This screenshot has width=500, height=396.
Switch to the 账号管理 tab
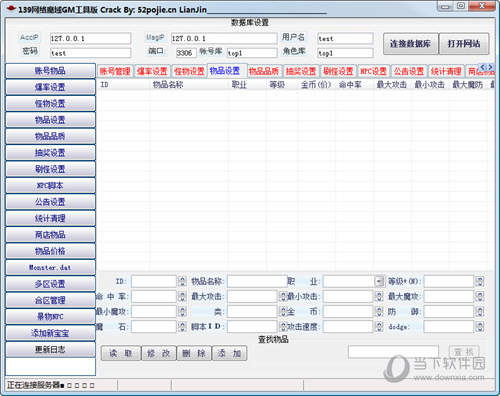pyautogui.click(x=115, y=71)
